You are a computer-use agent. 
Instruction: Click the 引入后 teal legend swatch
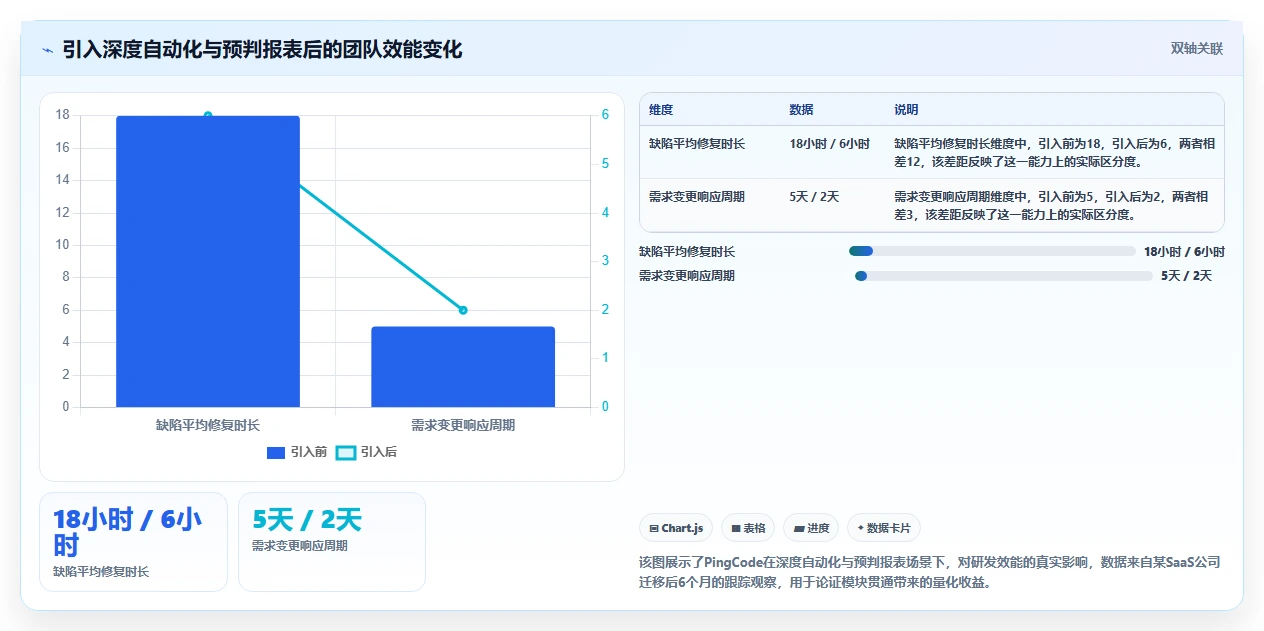[x=345, y=453]
